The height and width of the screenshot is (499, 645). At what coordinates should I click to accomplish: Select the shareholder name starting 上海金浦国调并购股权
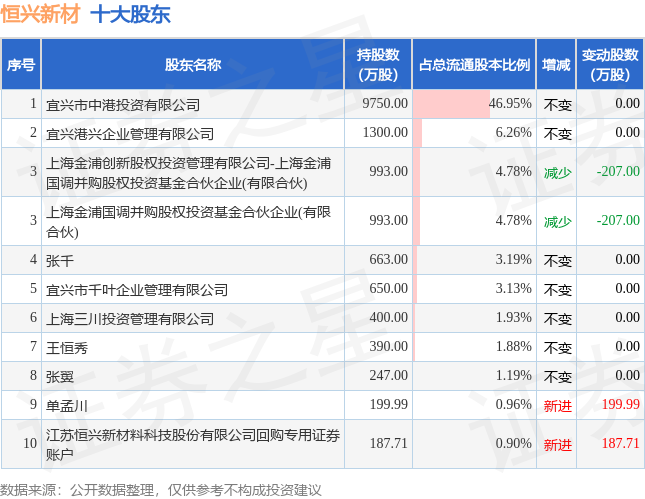click(x=188, y=222)
